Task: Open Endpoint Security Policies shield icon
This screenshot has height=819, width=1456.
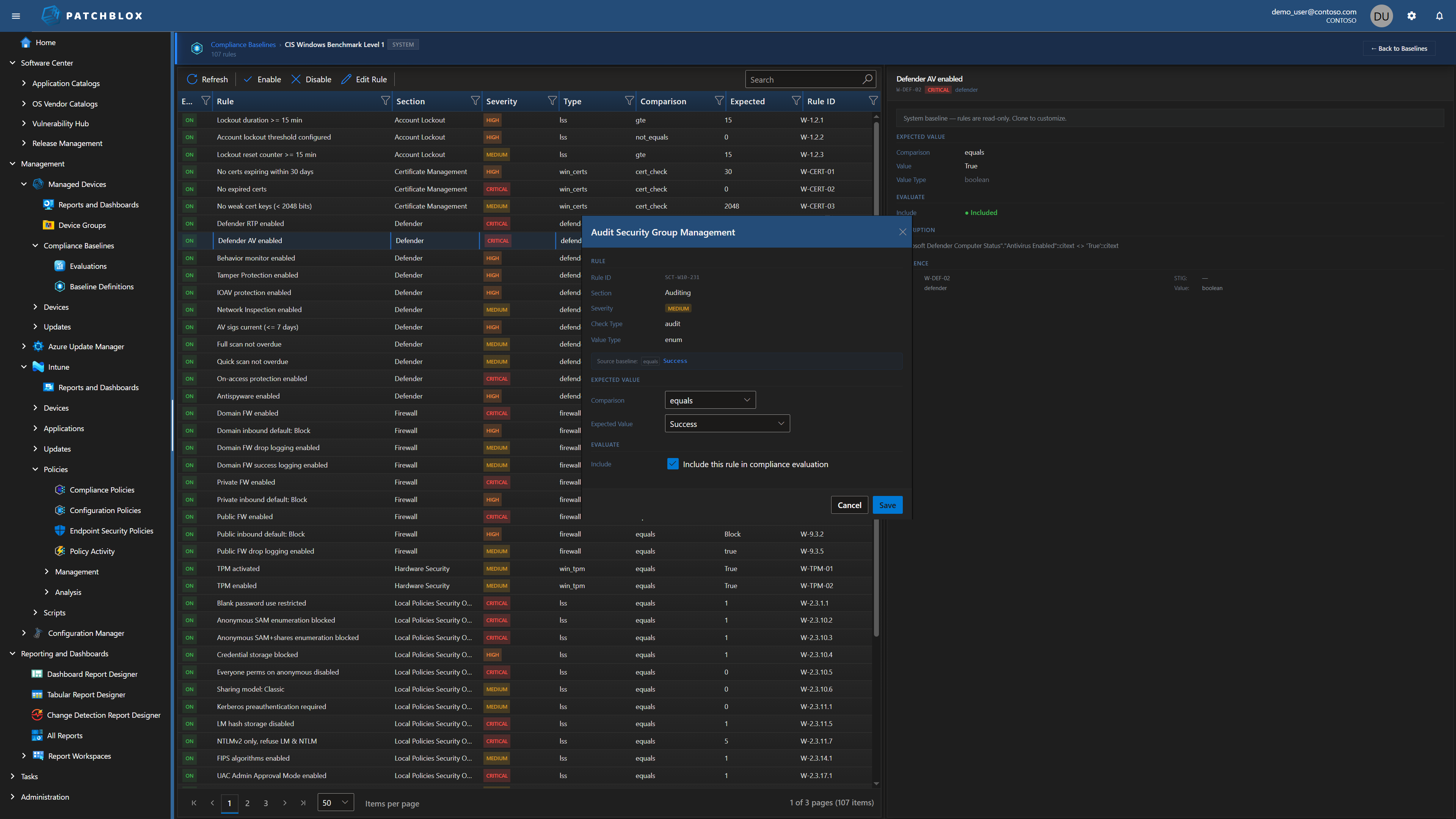Action: (60, 531)
